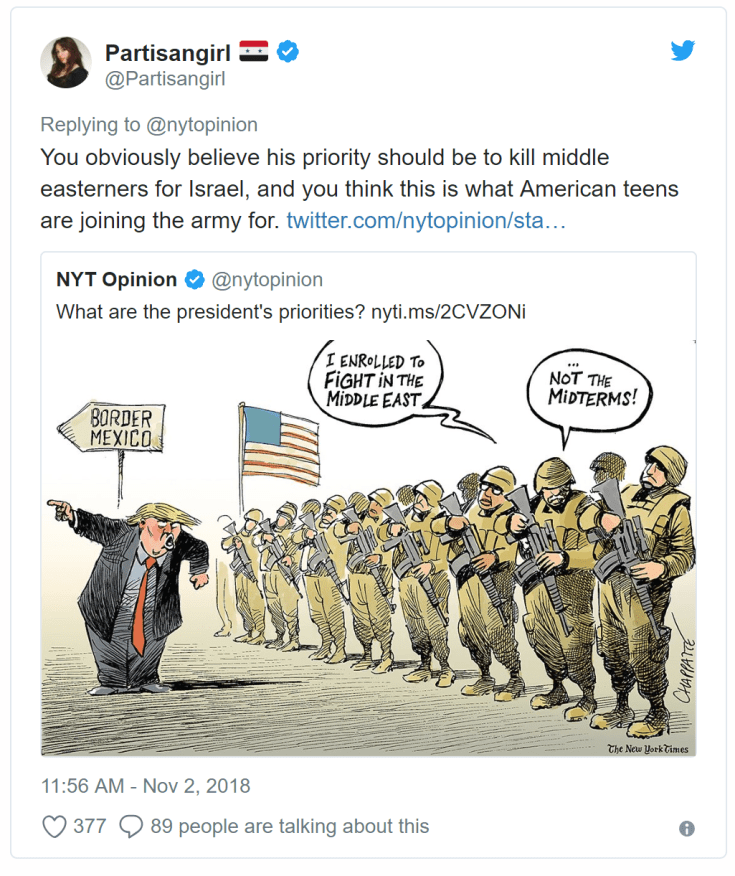The image size is (735, 876).
Task: Open the nyti.ms/2CVZONi link
Action: pos(448,311)
